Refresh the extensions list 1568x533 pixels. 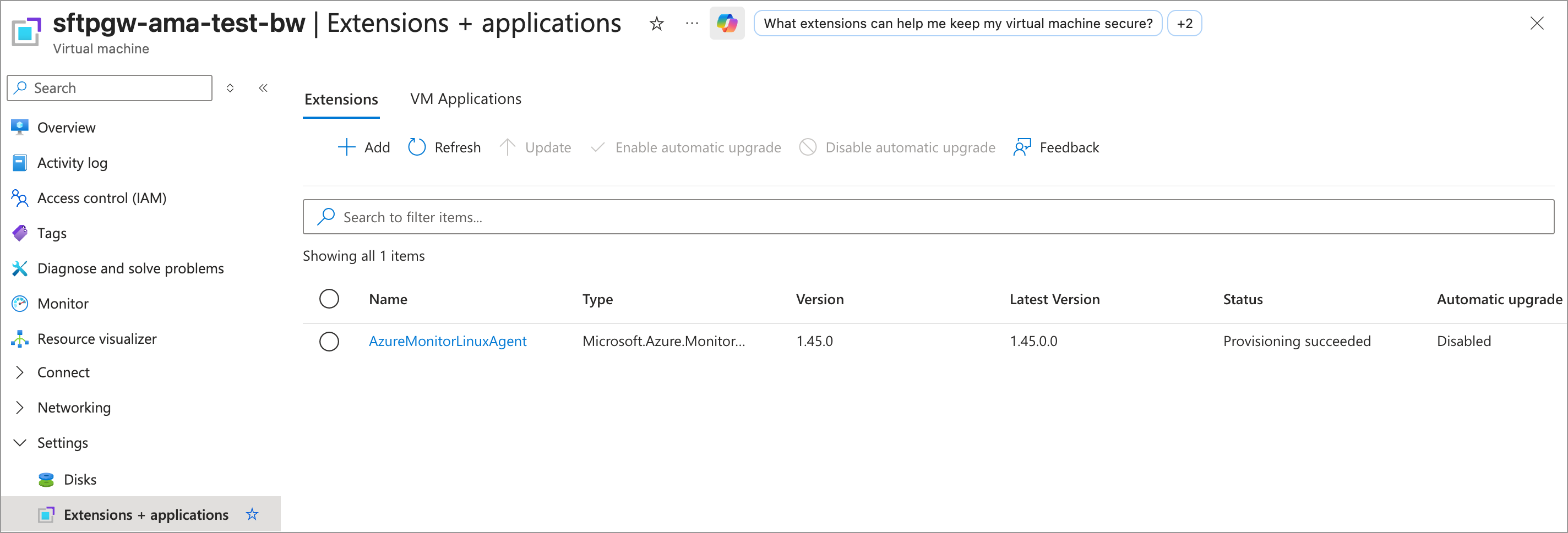444,147
